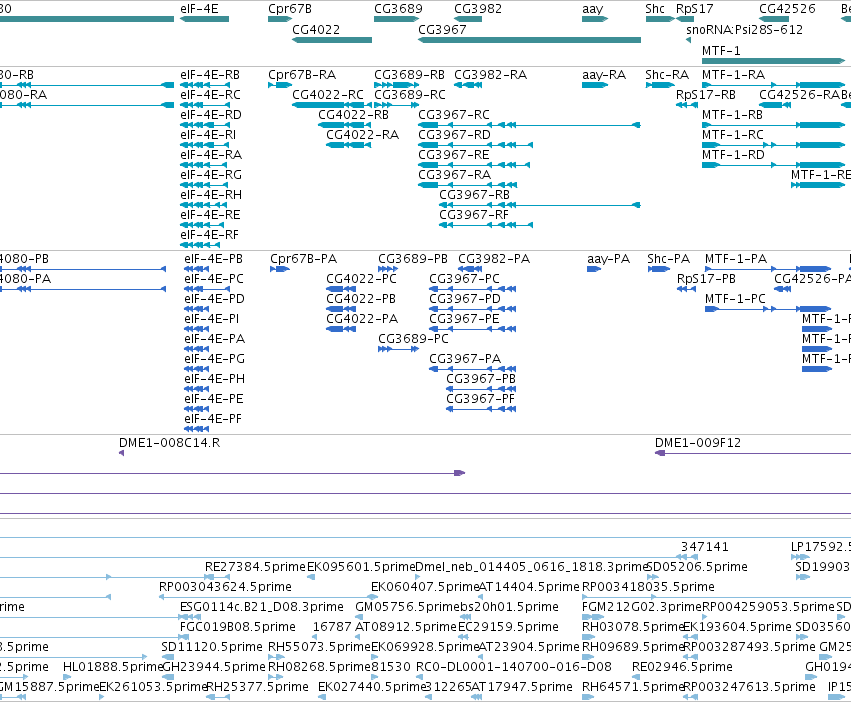Click EST AT14404.5prime
Image resolution: width=851 pixels, height=702 pixels.
[x=529, y=587]
